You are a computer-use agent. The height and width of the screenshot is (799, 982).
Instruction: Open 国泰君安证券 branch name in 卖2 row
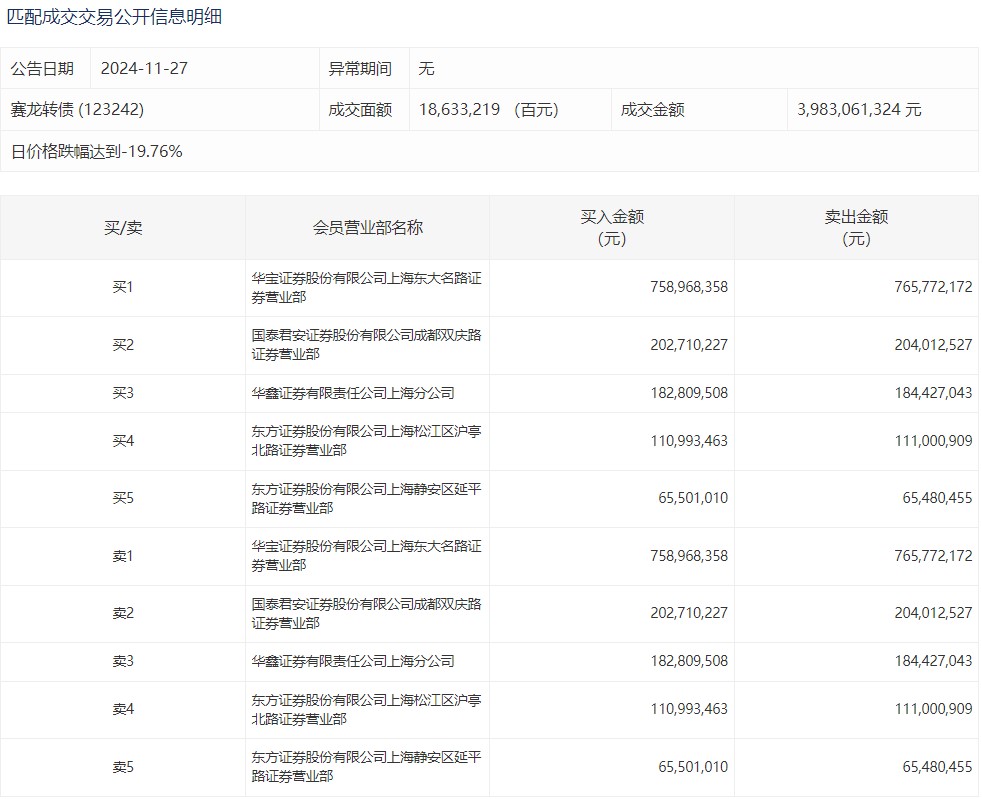pos(366,613)
